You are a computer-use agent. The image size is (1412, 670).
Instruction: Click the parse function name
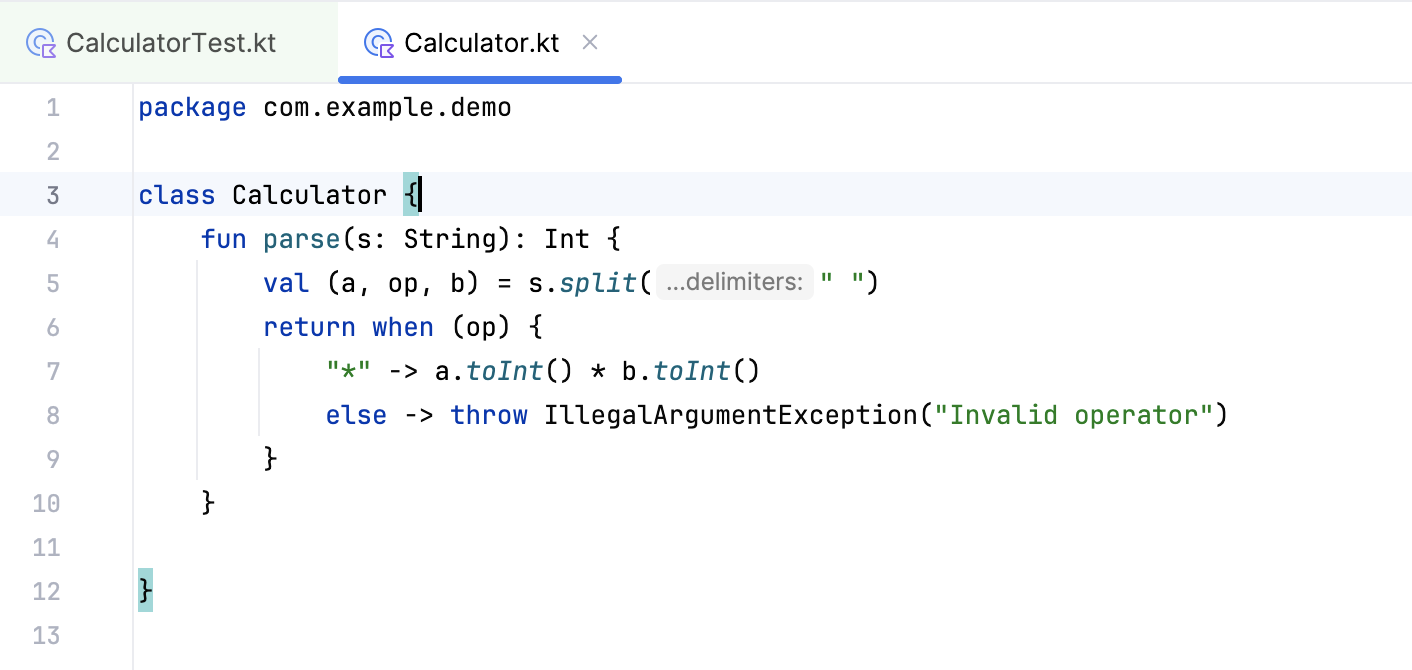[x=302, y=239]
